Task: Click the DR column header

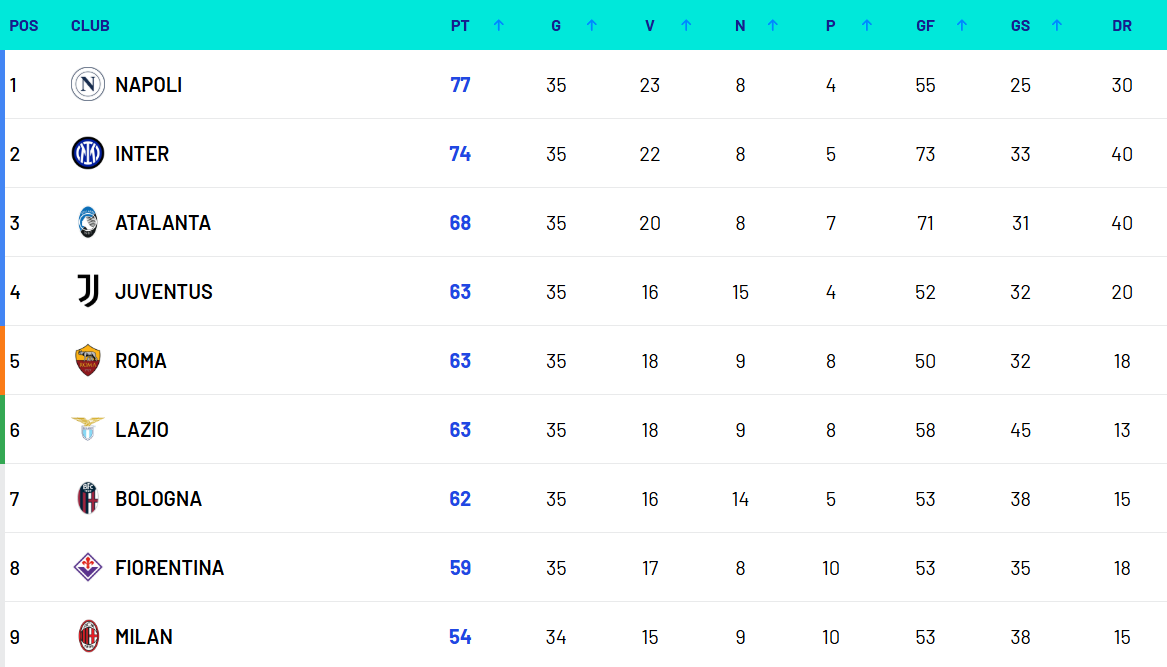Action: point(1122,25)
